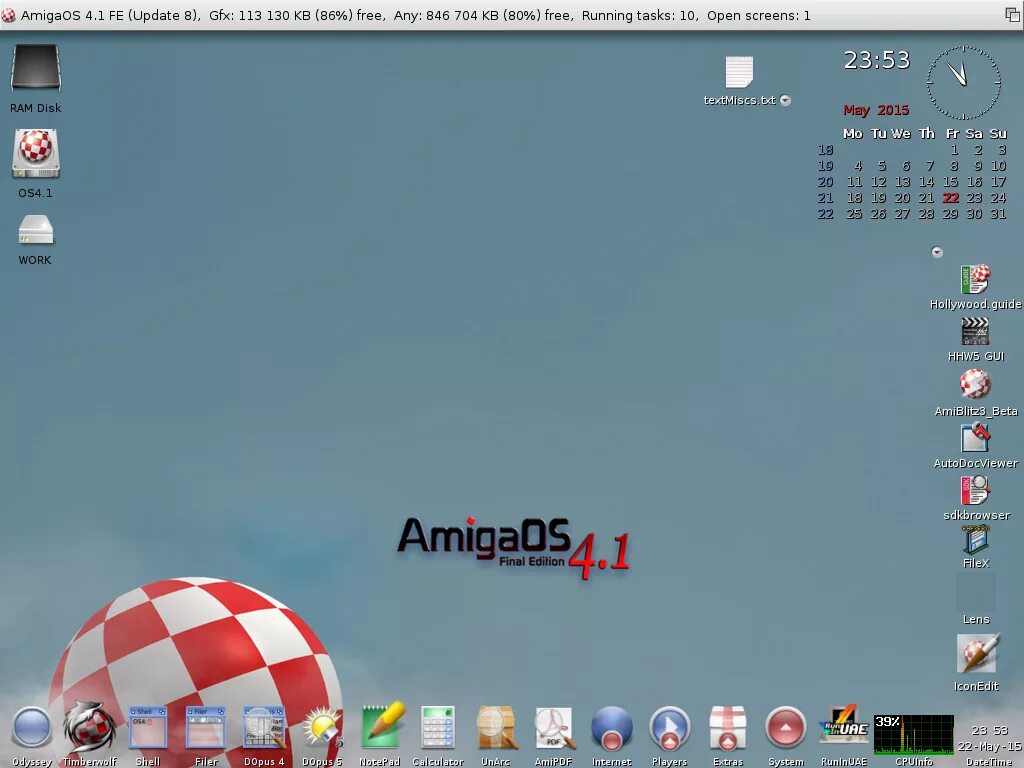Open the dropdown arrow beside textMiscs.txt
This screenshot has height=768, width=1024.
point(786,101)
